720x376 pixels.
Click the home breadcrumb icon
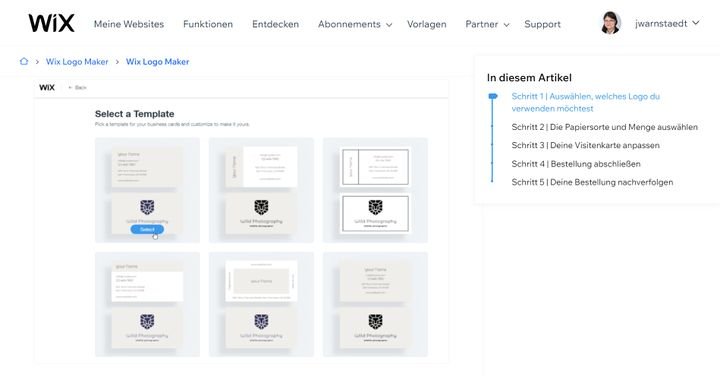(x=24, y=61)
